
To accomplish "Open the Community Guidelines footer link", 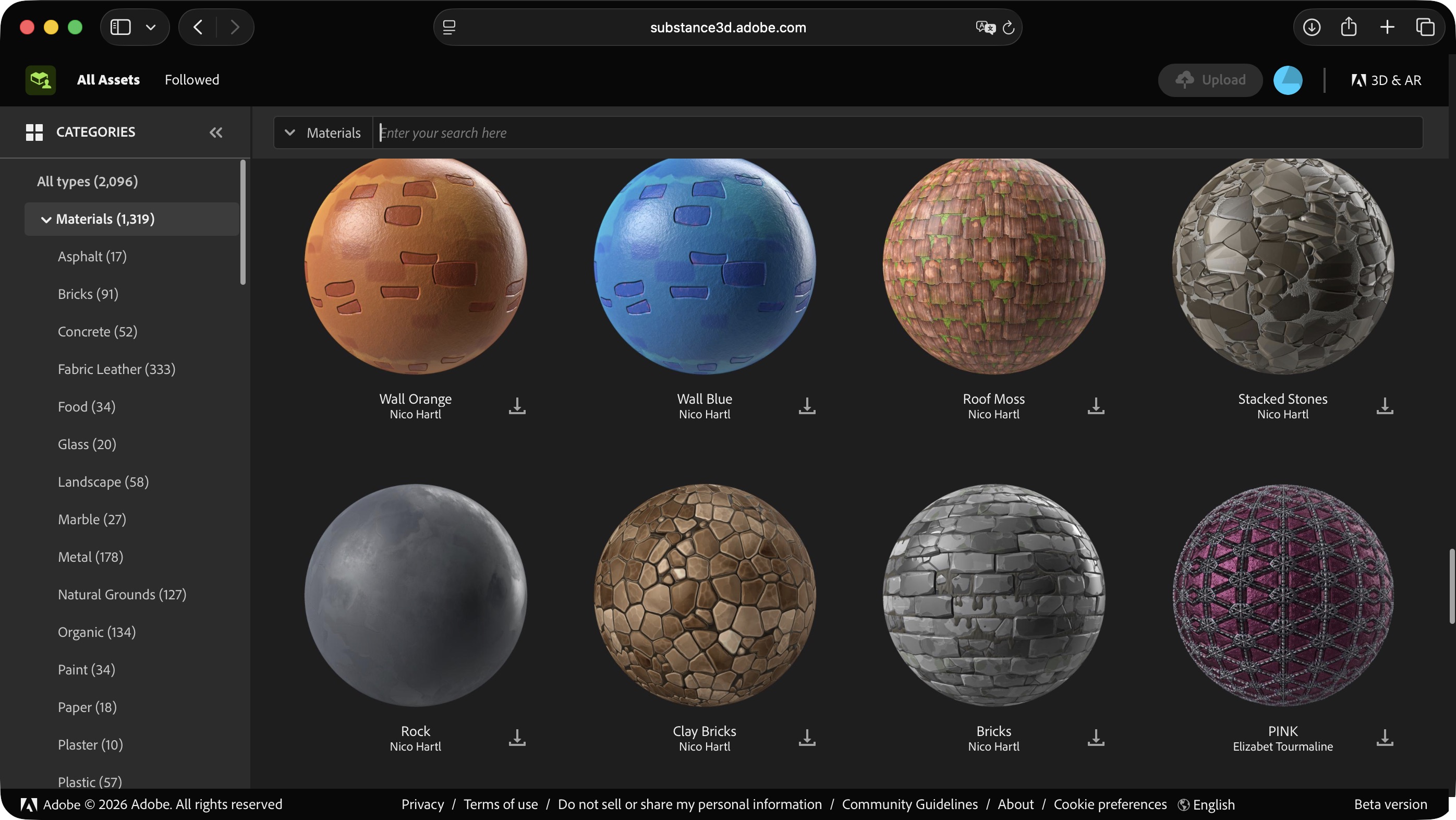I will pyautogui.click(x=909, y=804).
